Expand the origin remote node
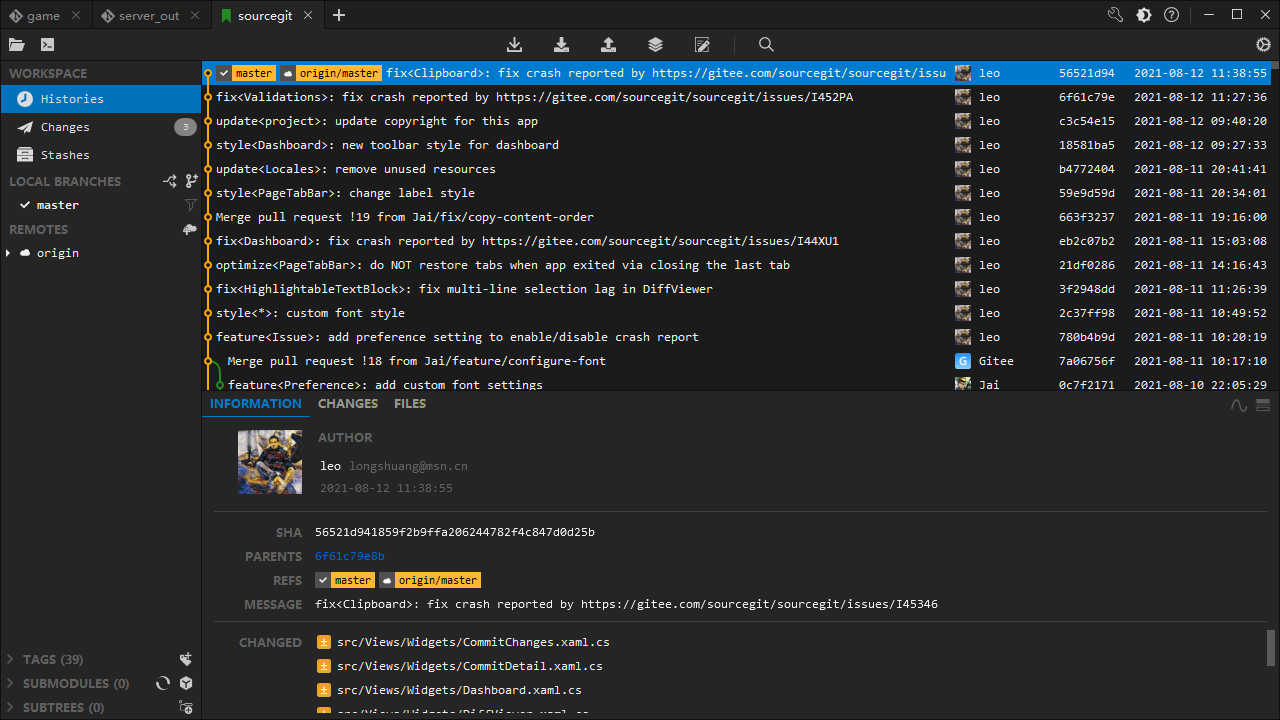1280x720 pixels. point(8,253)
